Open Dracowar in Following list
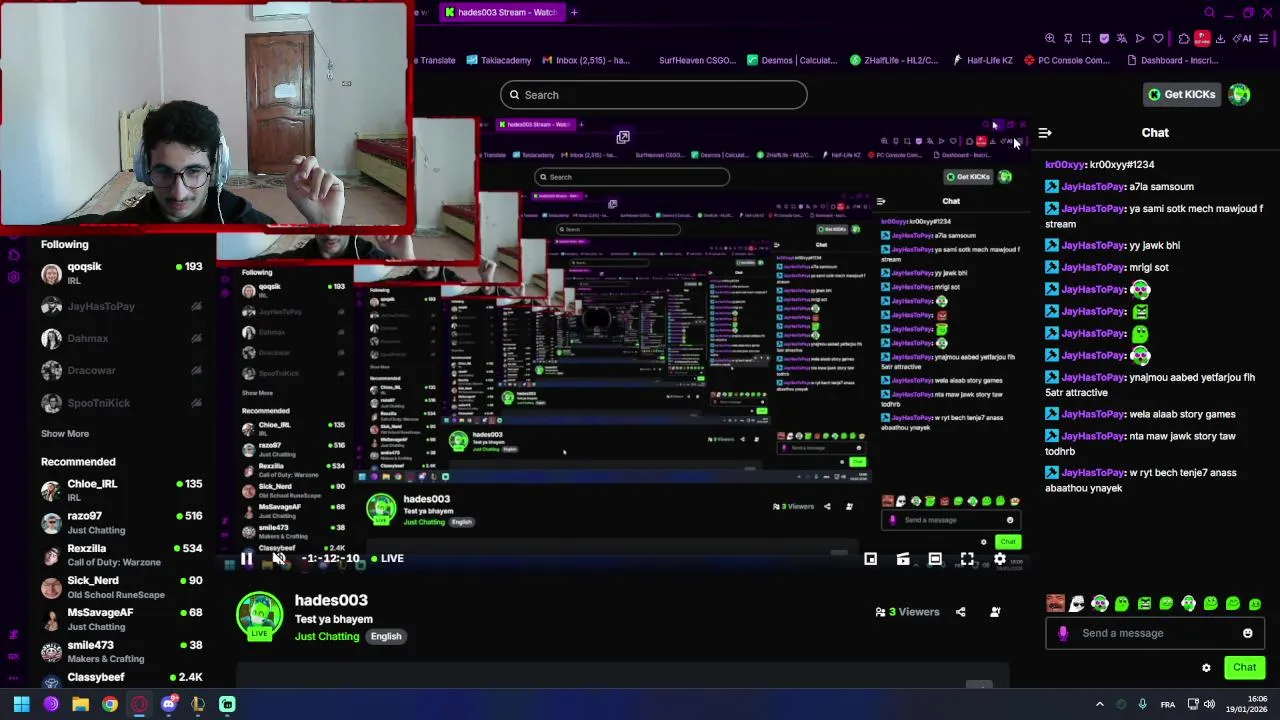This screenshot has height=720, width=1280. click(x=121, y=370)
